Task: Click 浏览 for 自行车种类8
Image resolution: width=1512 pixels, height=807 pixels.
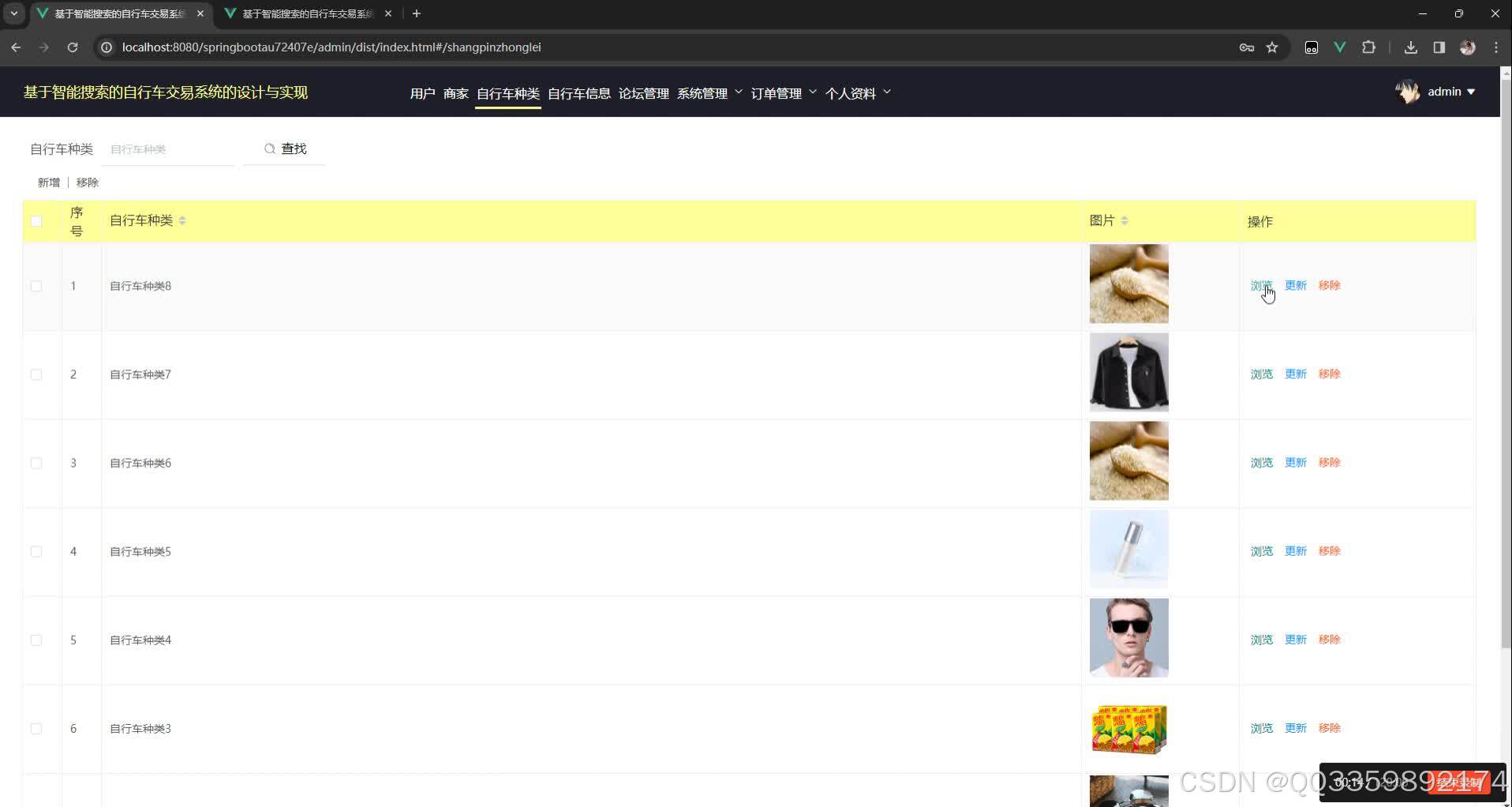Action: [1261, 285]
